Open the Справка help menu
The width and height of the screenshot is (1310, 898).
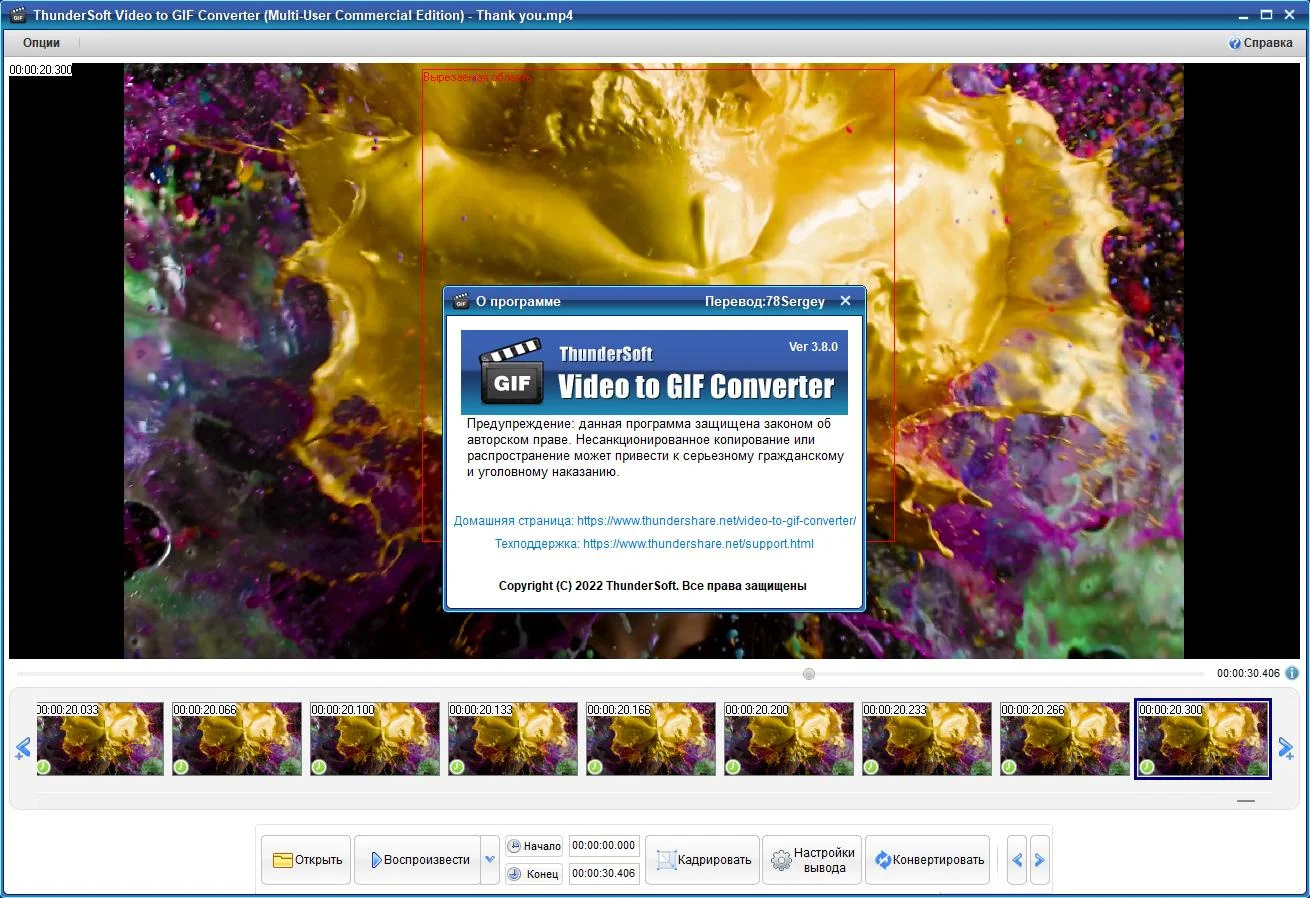[1260, 43]
